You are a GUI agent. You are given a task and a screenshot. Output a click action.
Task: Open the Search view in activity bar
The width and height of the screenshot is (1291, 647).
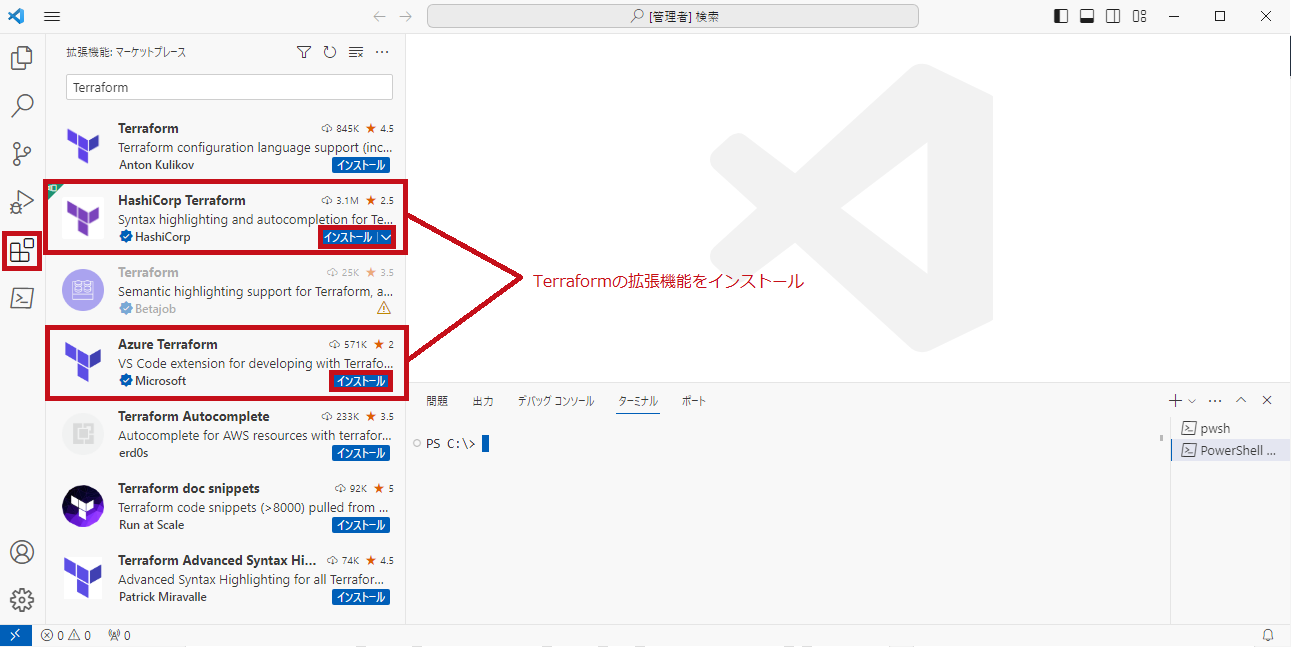pyautogui.click(x=22, y=106)
